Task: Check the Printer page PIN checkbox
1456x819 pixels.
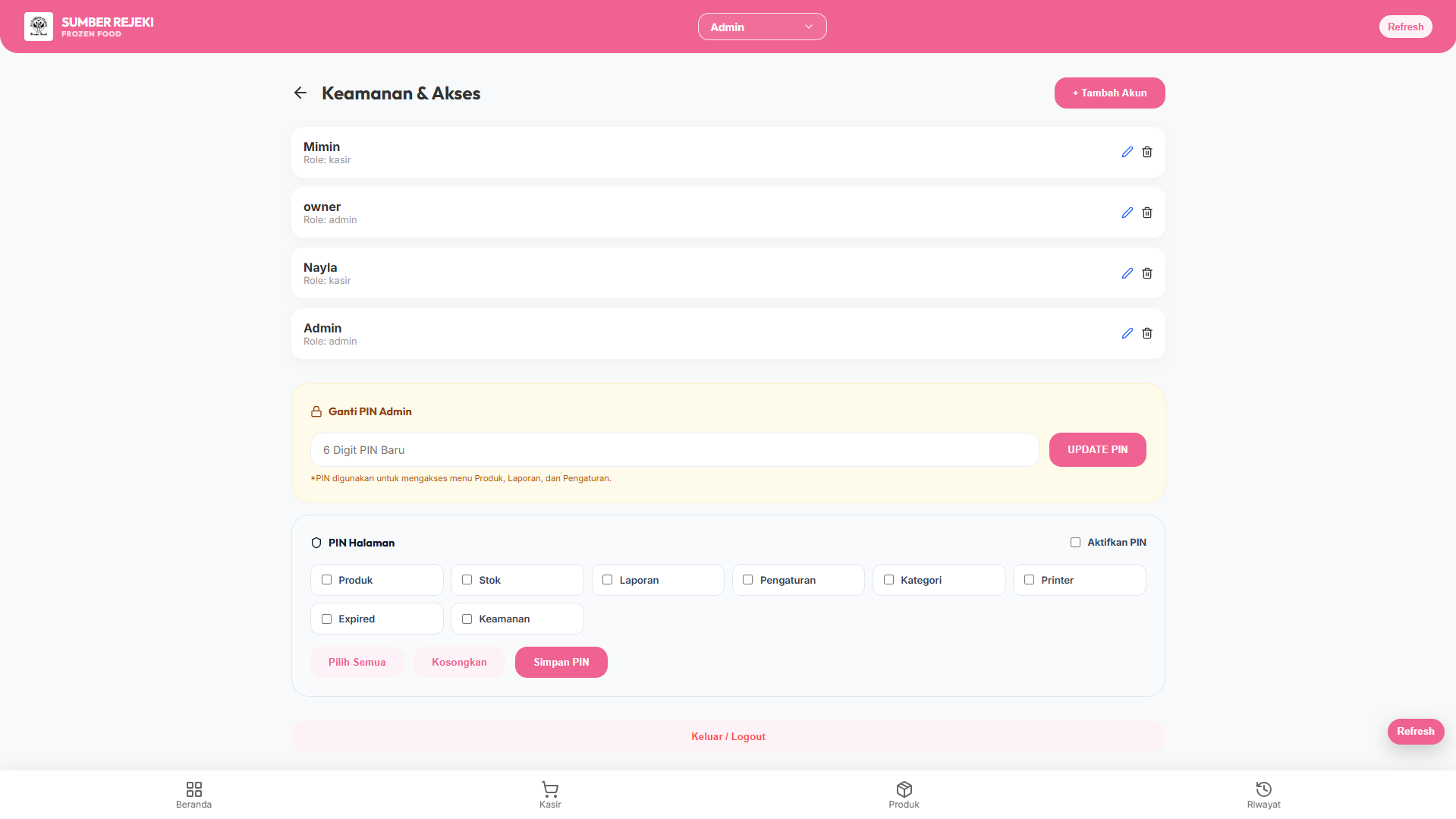Action: click(x=1029, y=579)
